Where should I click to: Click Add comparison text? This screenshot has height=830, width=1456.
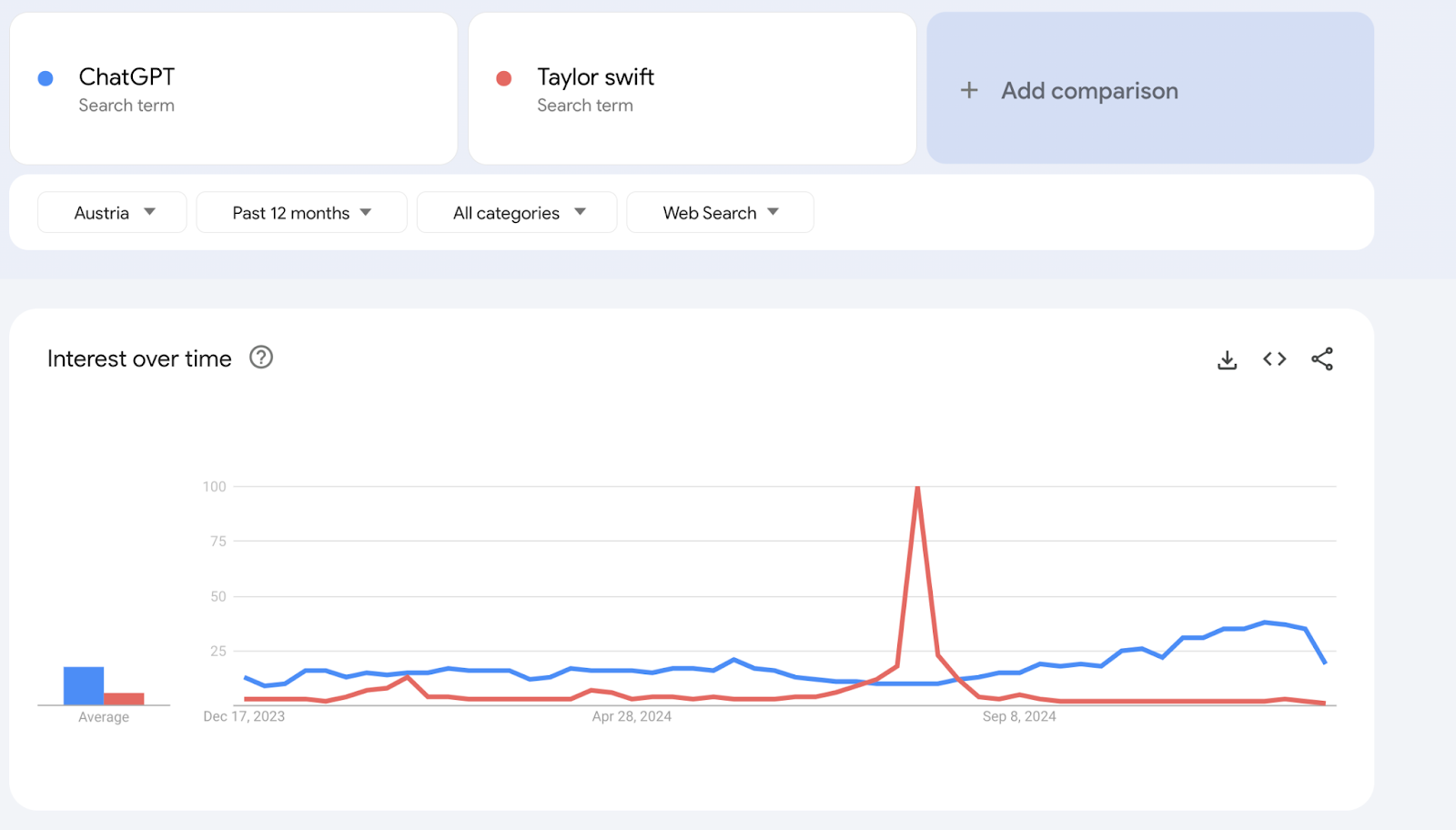coord(1089,91)
